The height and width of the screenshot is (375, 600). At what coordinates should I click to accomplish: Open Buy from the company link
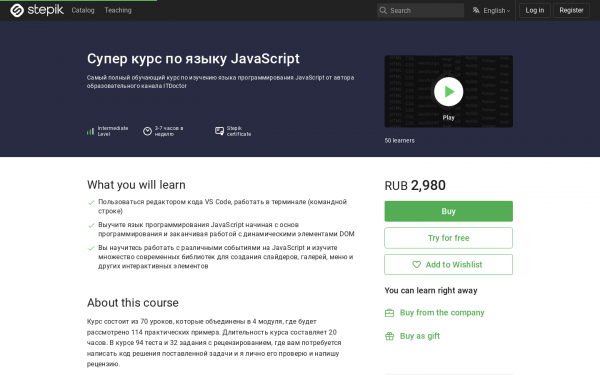pos(442,313)
